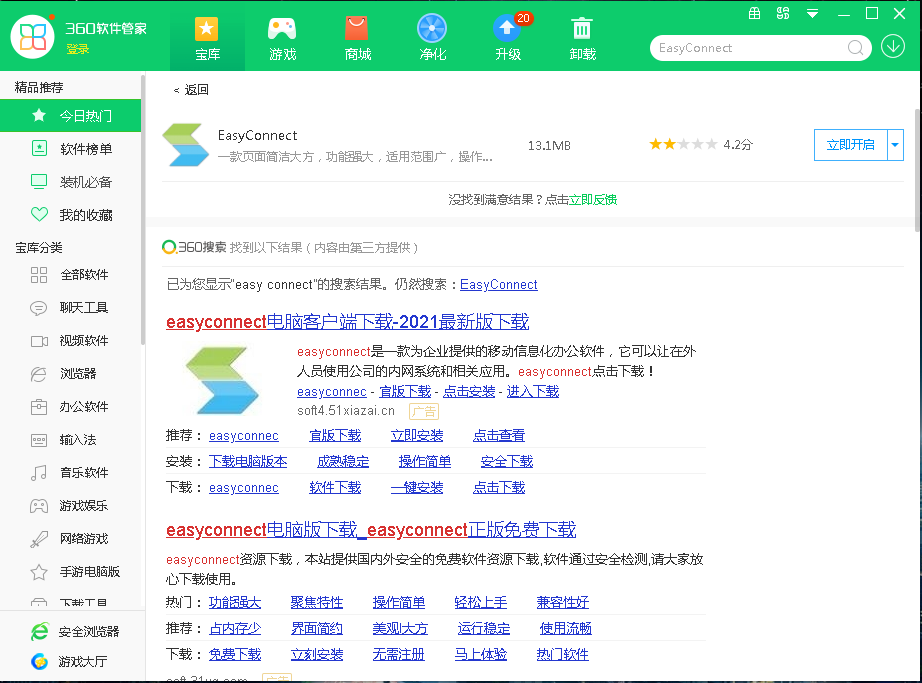Click the 登录 login link
This screenshot has width=922, height=683.
click(78, 49)
